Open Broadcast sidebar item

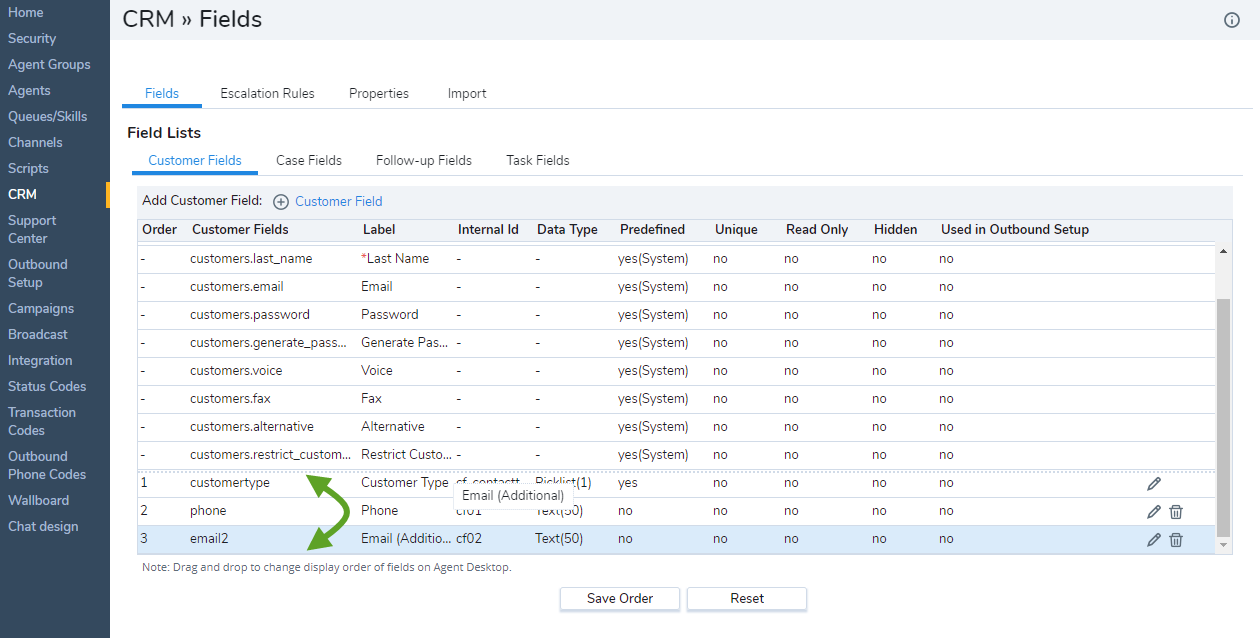(x=38, y=334)
